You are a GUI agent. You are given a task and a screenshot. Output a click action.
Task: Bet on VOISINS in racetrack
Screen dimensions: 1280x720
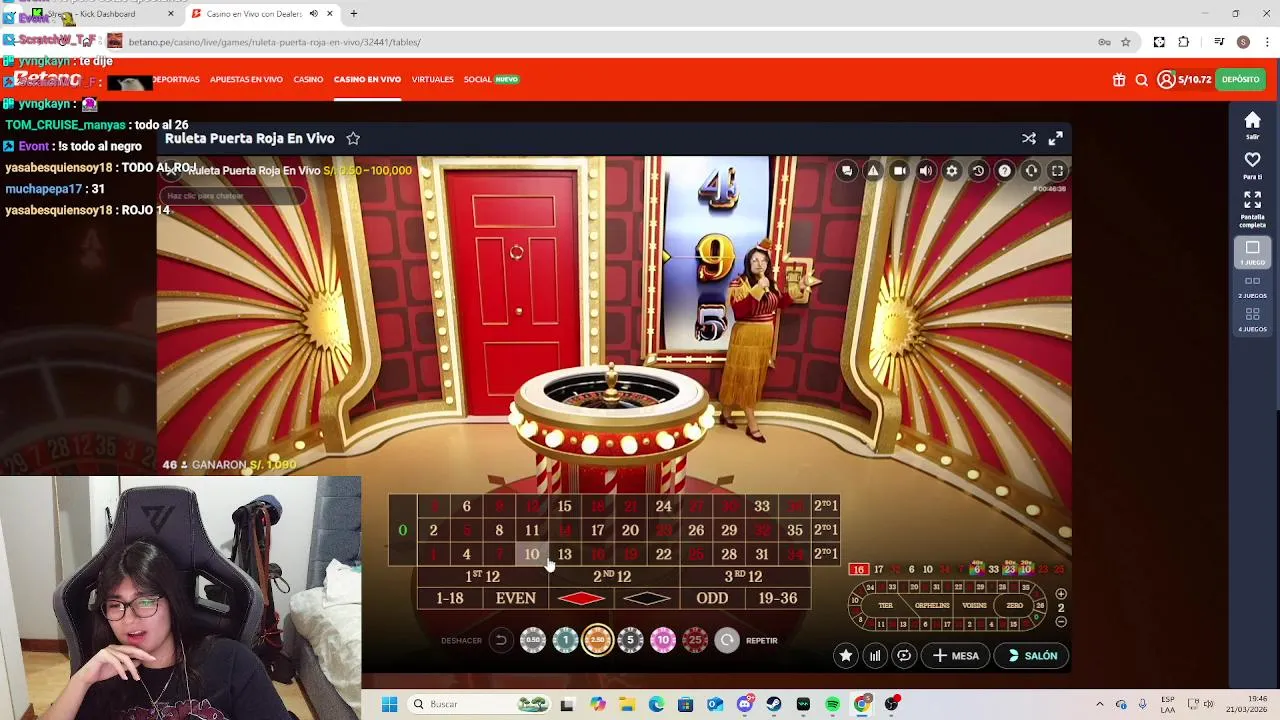pyautogui.click(x=974, y=605)
